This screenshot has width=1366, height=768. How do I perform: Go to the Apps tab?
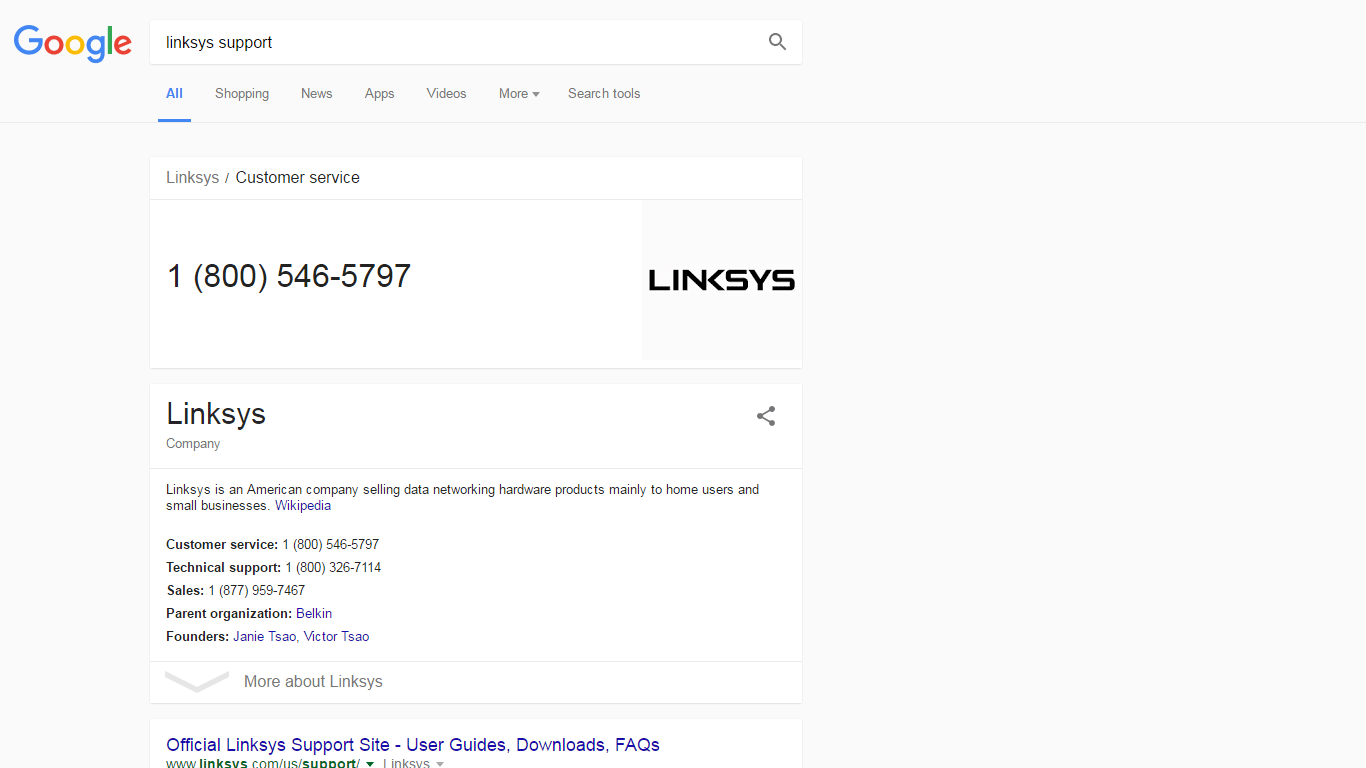point(379,94)
